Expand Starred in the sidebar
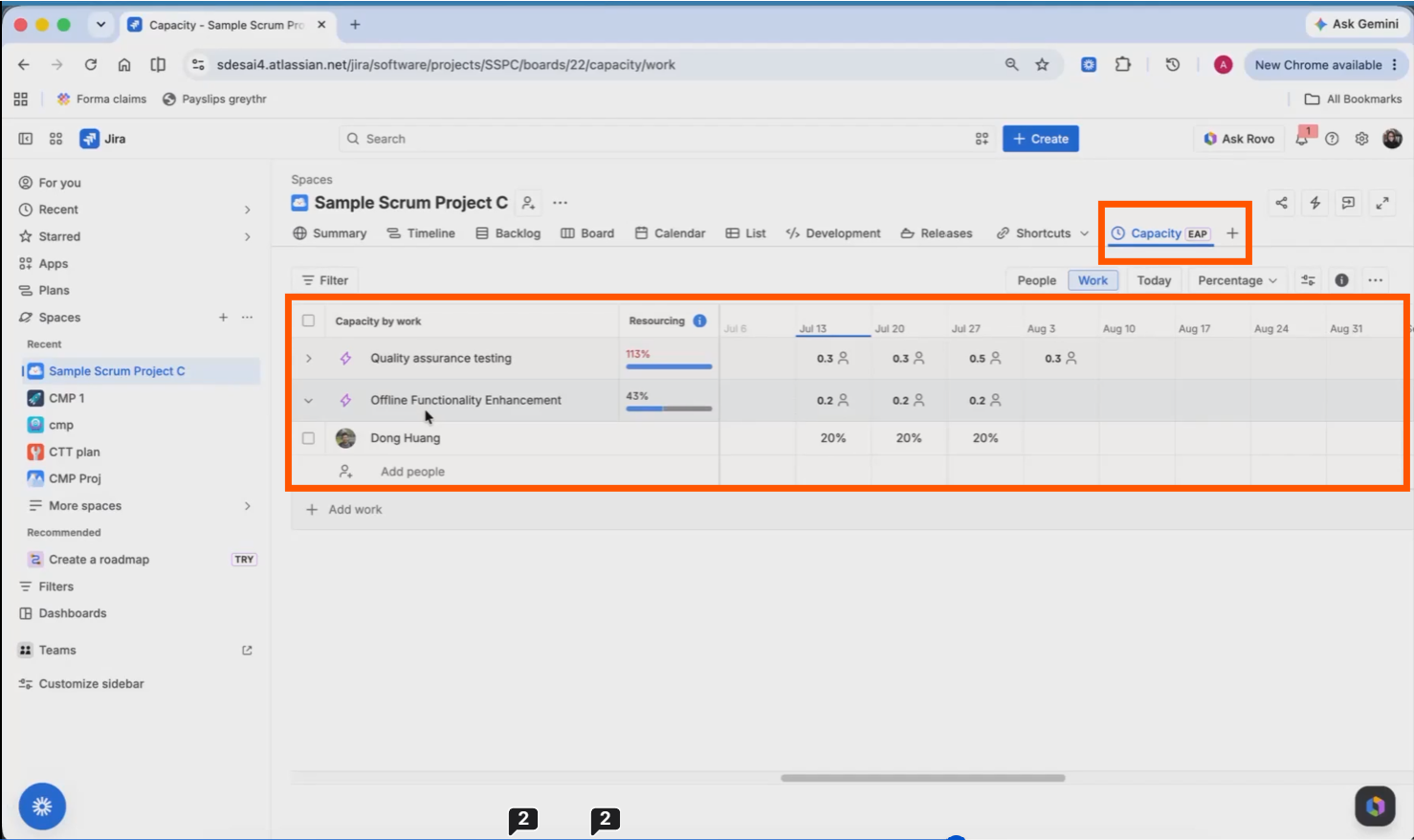 (x=247, y=236)
